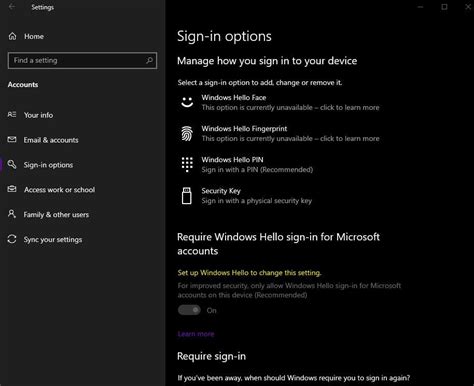Click the Accounts section heading
Screen dimensions: 474x386
click(x=23, y=85)
